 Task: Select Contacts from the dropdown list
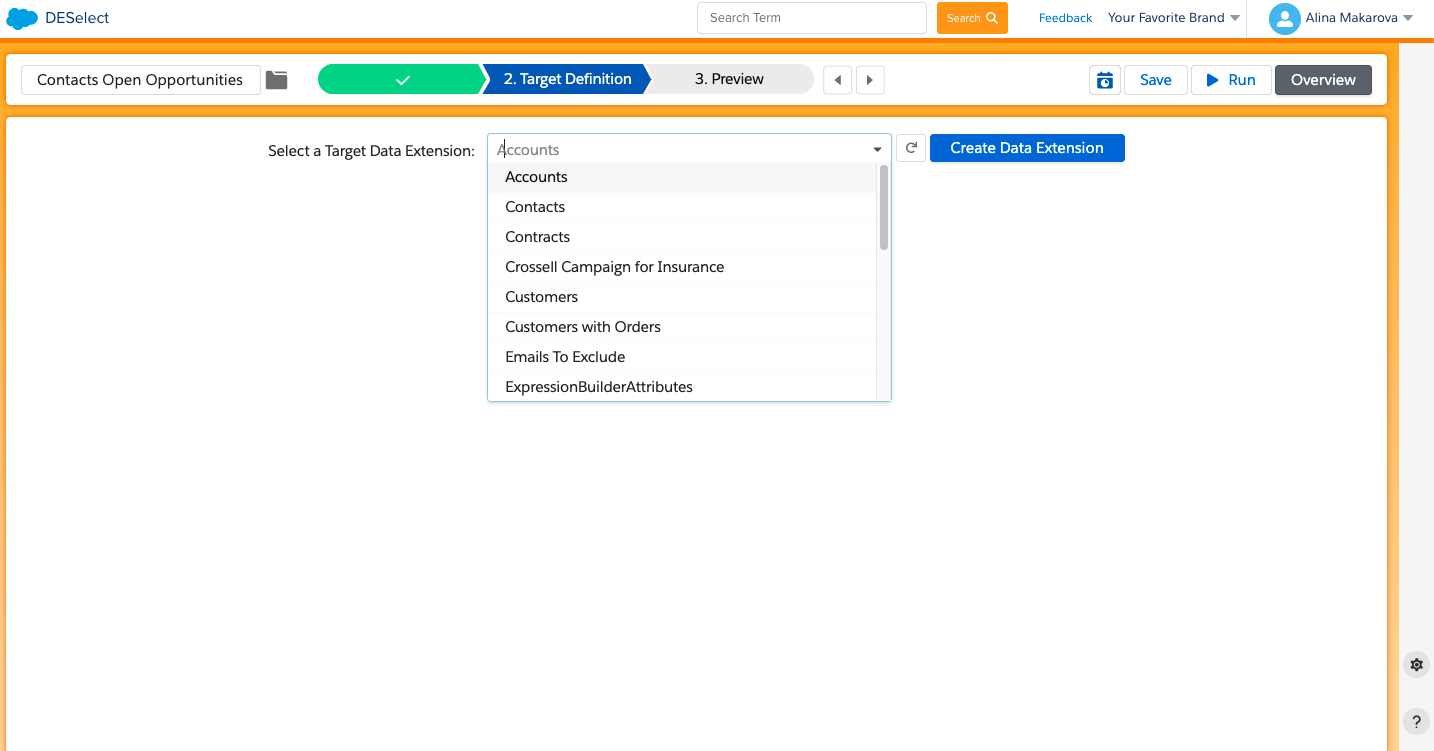pos(535,207)
